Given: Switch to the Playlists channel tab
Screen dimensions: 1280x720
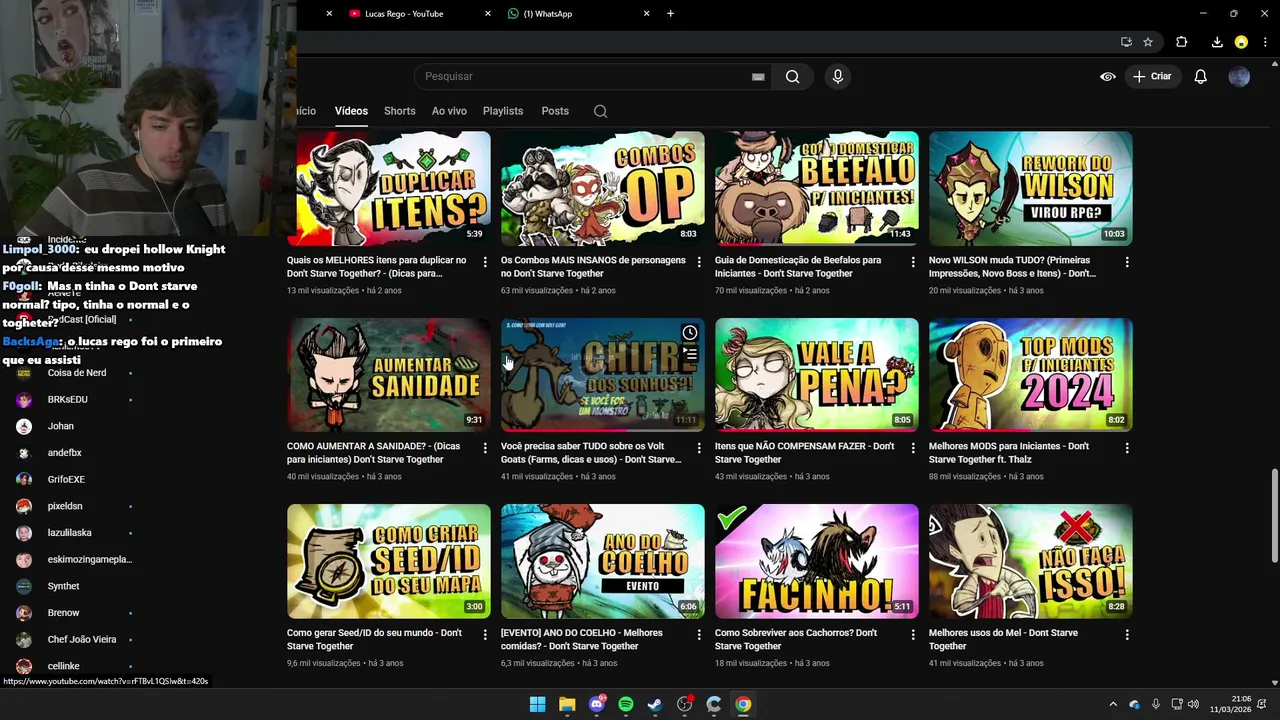Looking at the screenshot, I should pos(503,111).
